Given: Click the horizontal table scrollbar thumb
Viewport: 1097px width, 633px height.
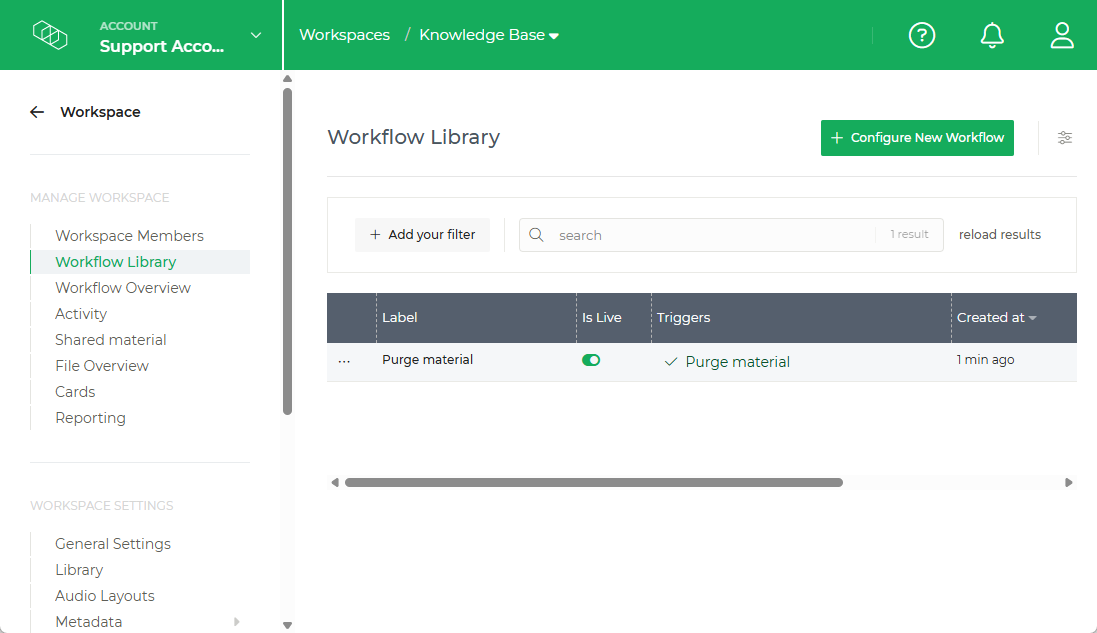Looking at the screenshot, I should 593,483.
